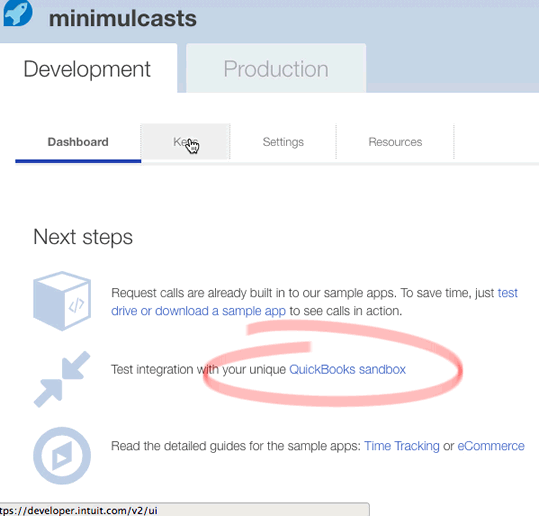This screenshot has height=516, width=539.
Task: Open the QuickBooks sandbox link
Action: click(348, 370)
